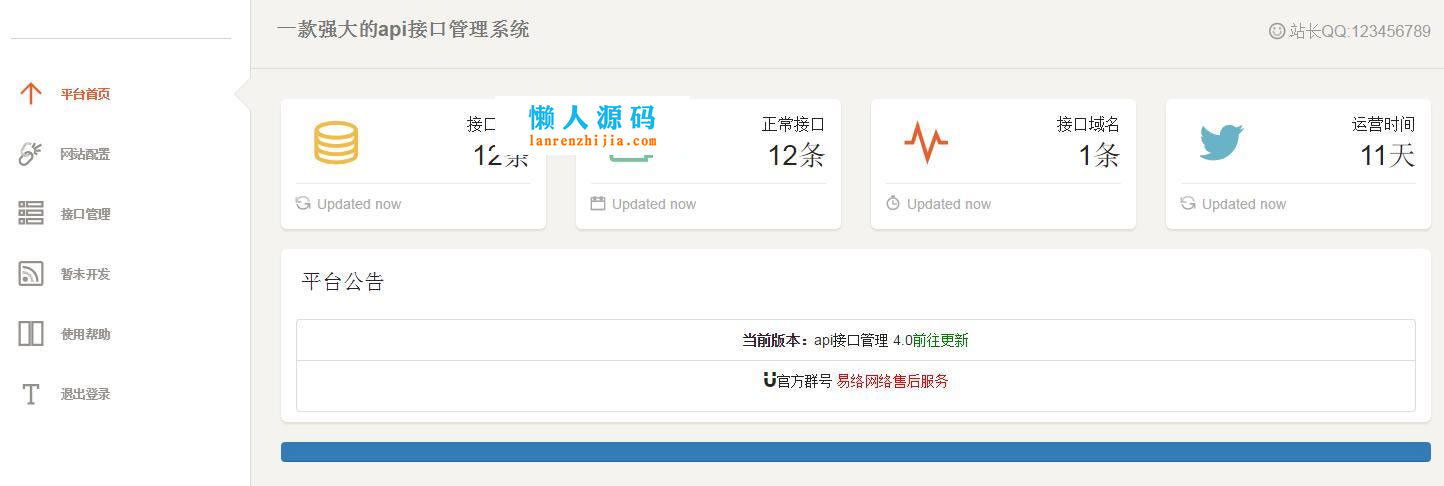Click the 接口管理 list icon
The width and height of the screenshot is (1444, 486).
click(31, 213)
